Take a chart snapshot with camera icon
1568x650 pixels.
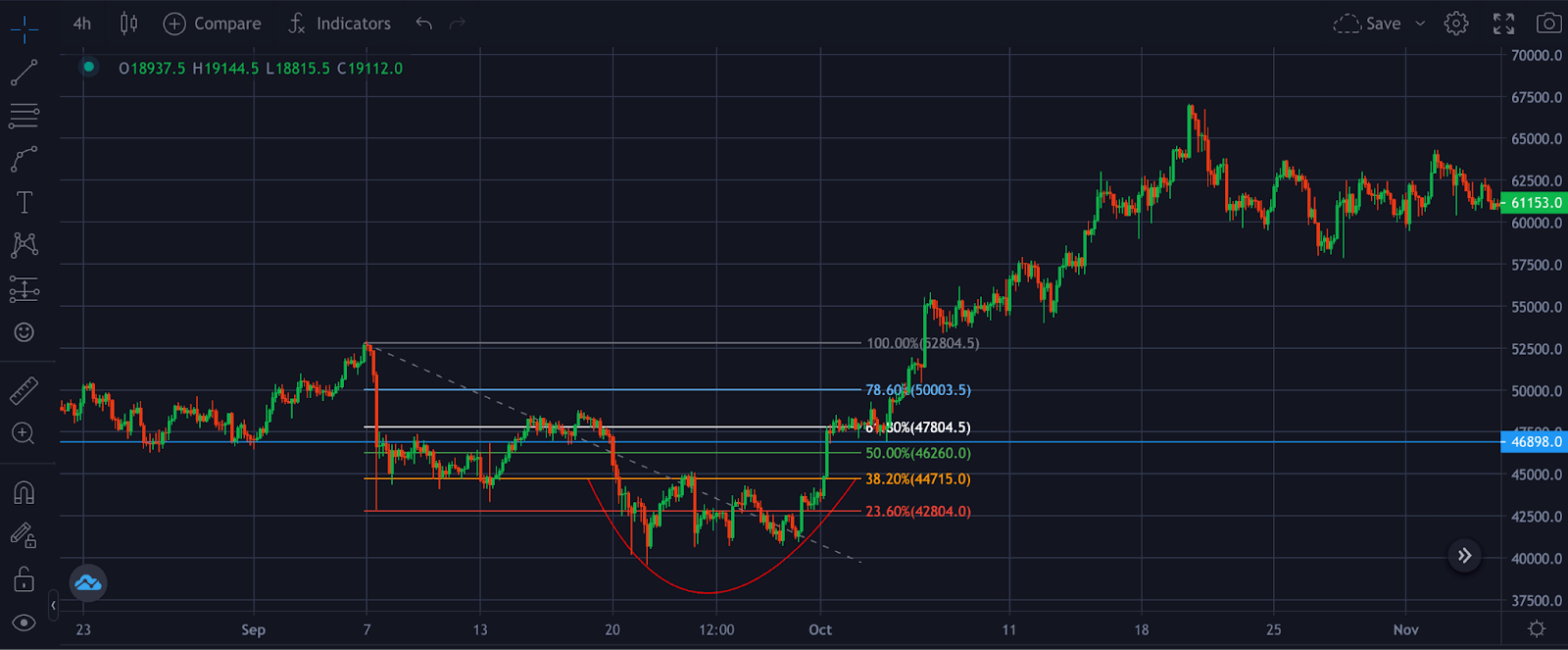[x=1548, y=24]
